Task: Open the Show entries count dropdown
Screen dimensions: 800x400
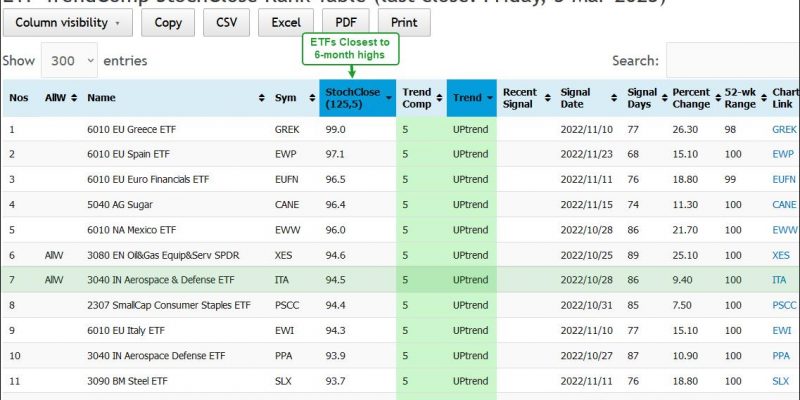Action: point(69,60)
